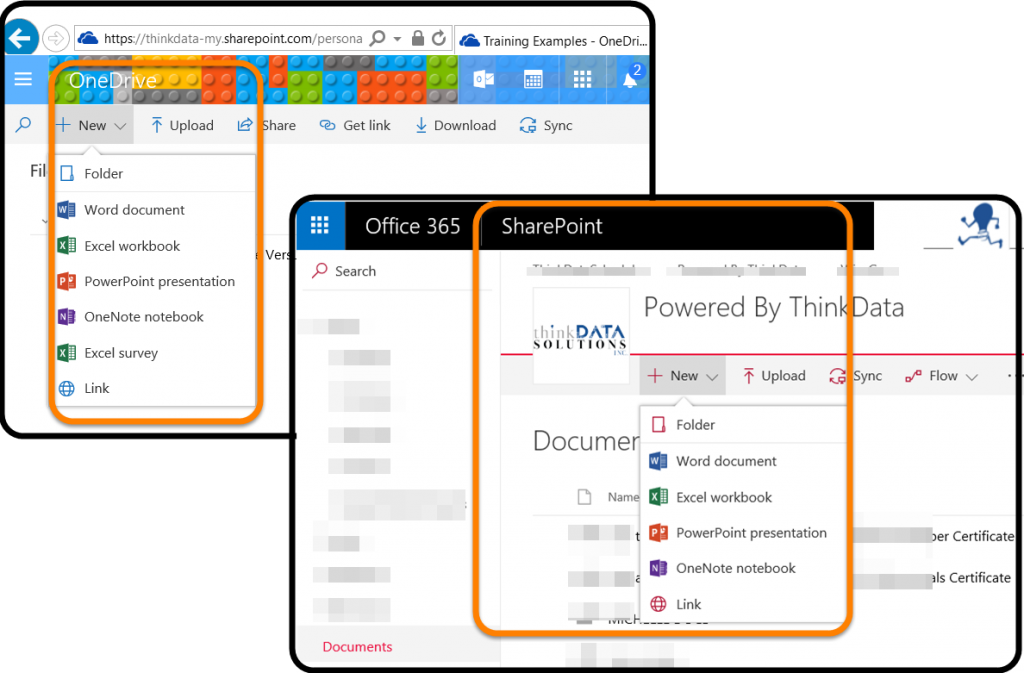The height and width of the screenshot is (673, 1024).
Task: Click the OneDrive title in header
Action: pyautogui.click(x=112, y=80)
